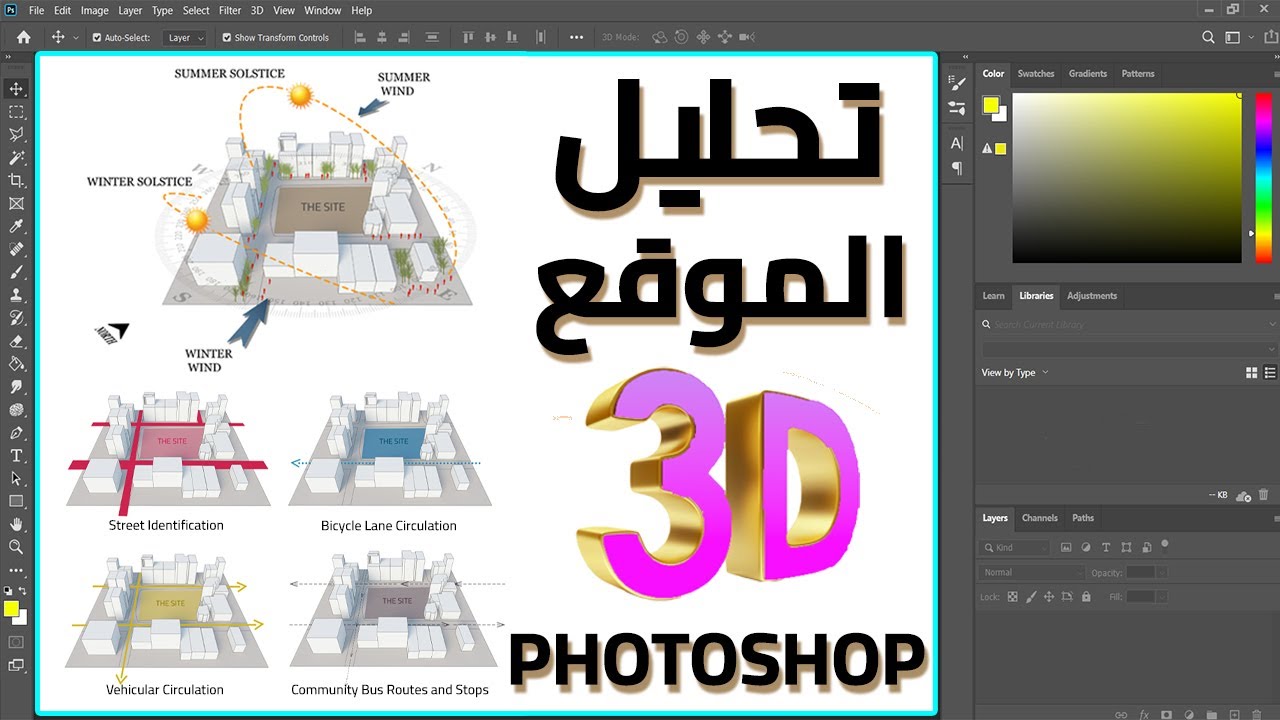Expand the View by Type dropdown
The height and width of the screenshot is (720, 1280).
pos(1015,372)
